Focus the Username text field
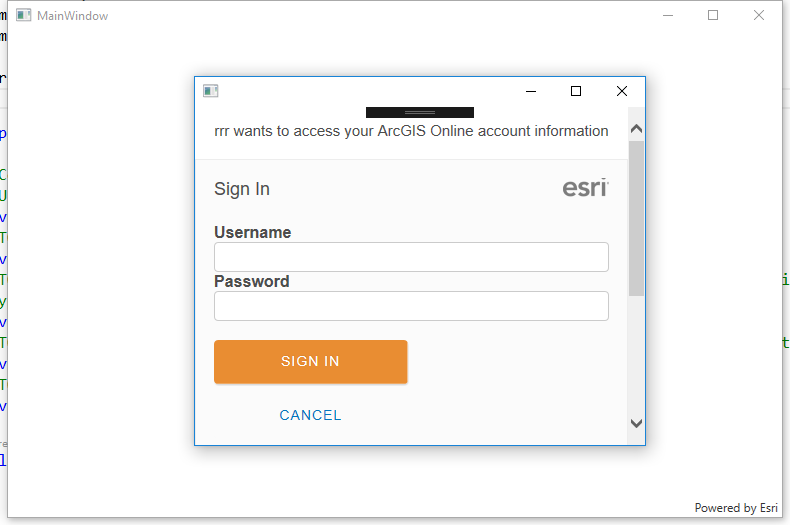The width and height of the screenshot is (790, 525). coord(411,257)
